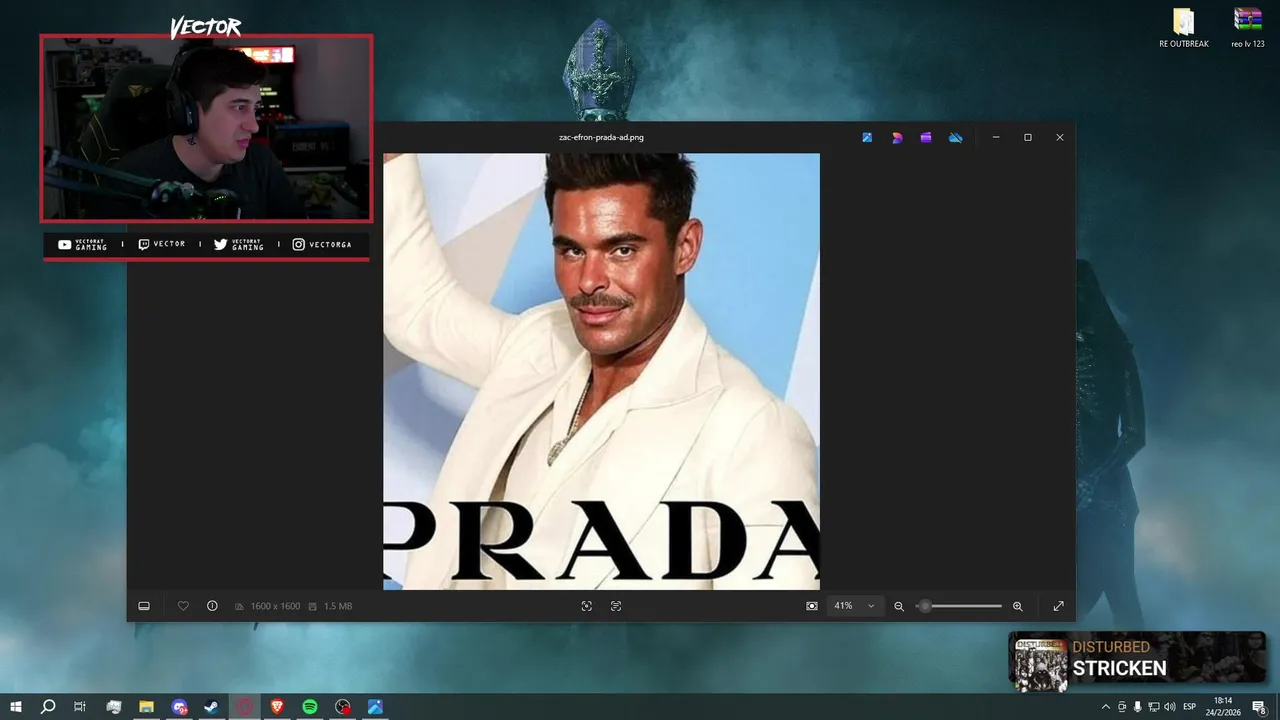Image resolution: width=1280 pixels, height=720 pixels.
Task: Click the webcam overlay feed
Action: coord(206,128)
